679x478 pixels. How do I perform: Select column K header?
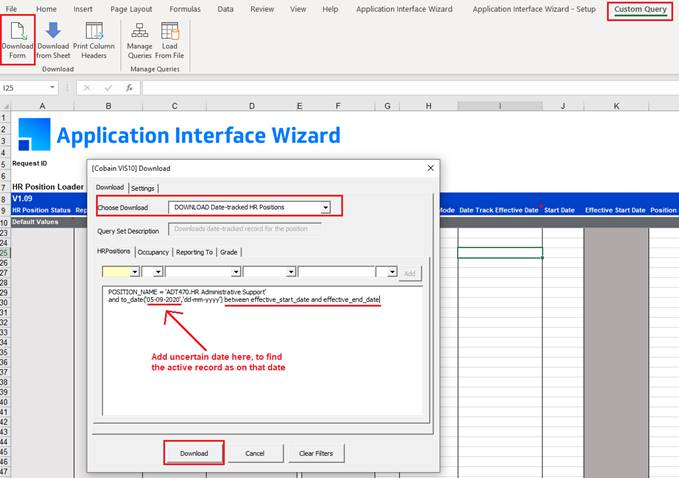[x=616, y=106]
